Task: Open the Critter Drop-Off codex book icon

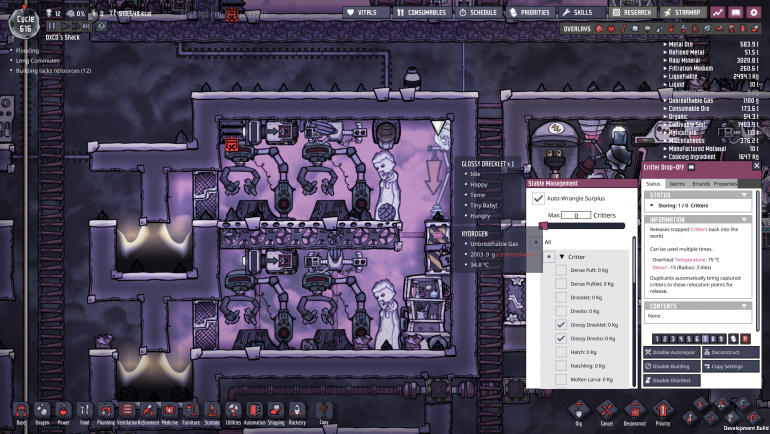Action: point(691,167)
